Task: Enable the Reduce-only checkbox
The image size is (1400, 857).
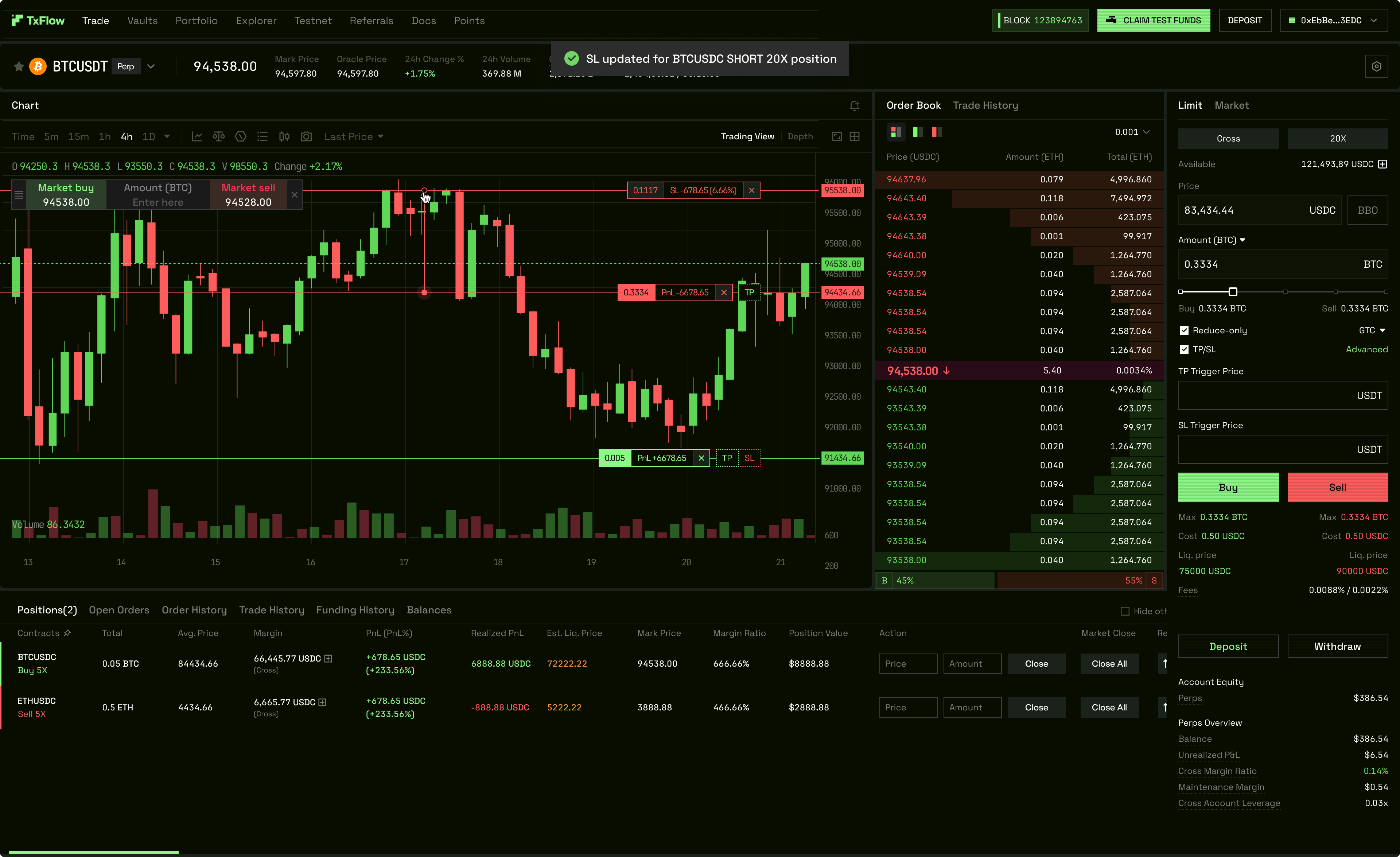Action: pyautogui.click(x=1184, y=330)
